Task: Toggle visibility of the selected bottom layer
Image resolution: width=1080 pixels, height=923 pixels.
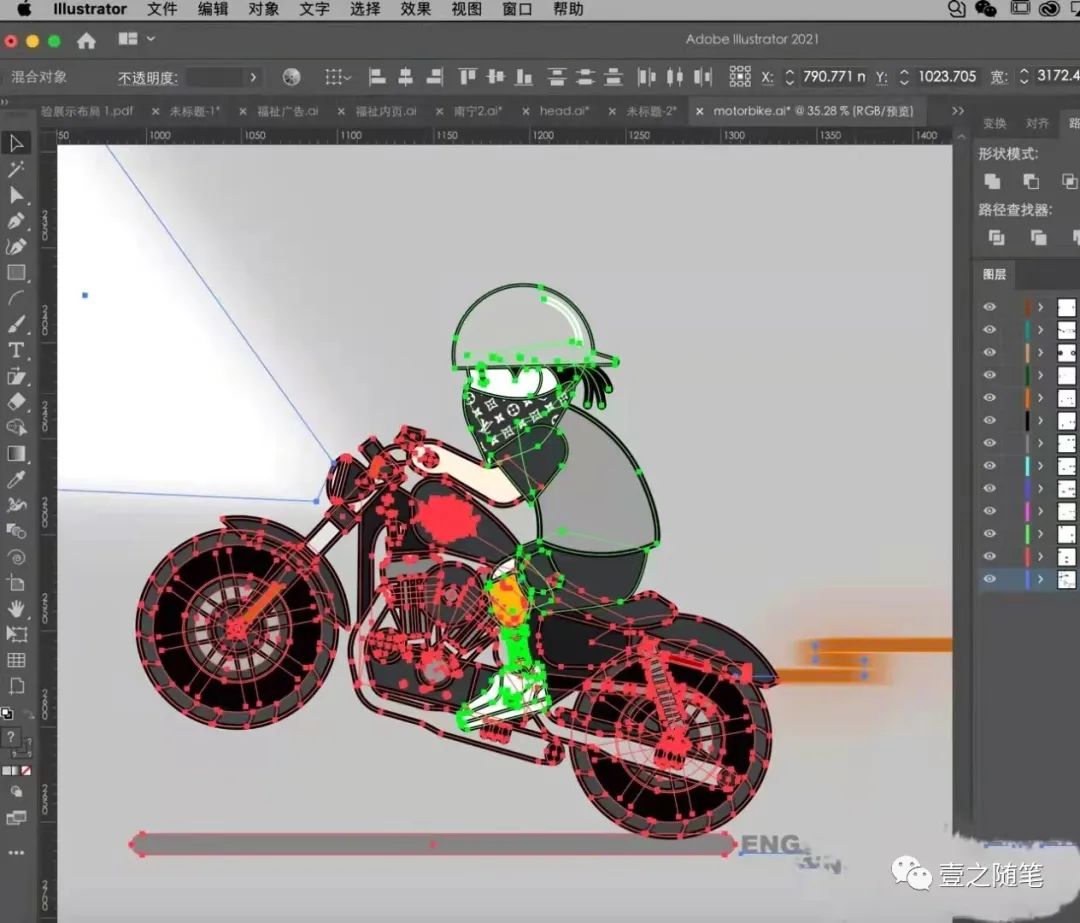Action: pos(989,578)
